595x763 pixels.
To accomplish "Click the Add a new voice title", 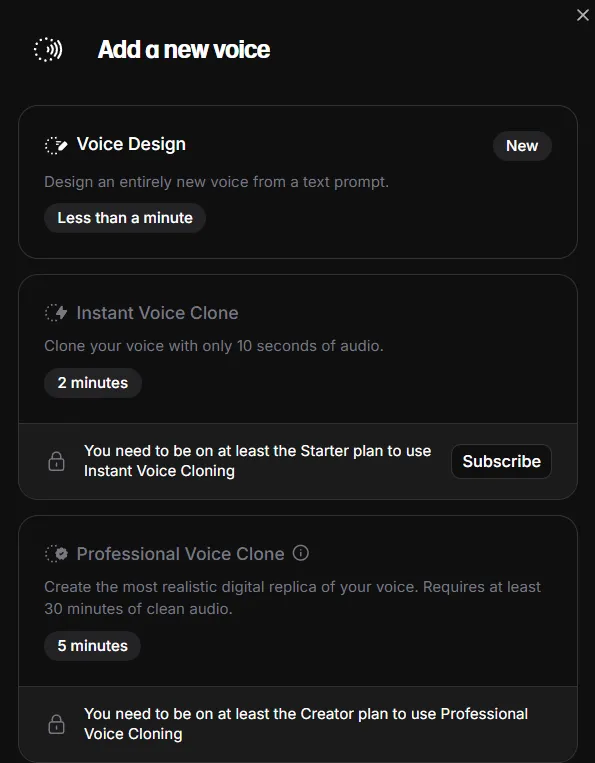I will coord(184,50).
